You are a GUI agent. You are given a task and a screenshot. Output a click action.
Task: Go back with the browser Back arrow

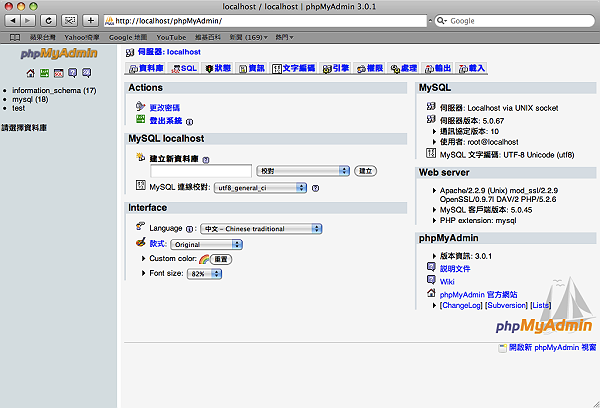pos(13,20)
